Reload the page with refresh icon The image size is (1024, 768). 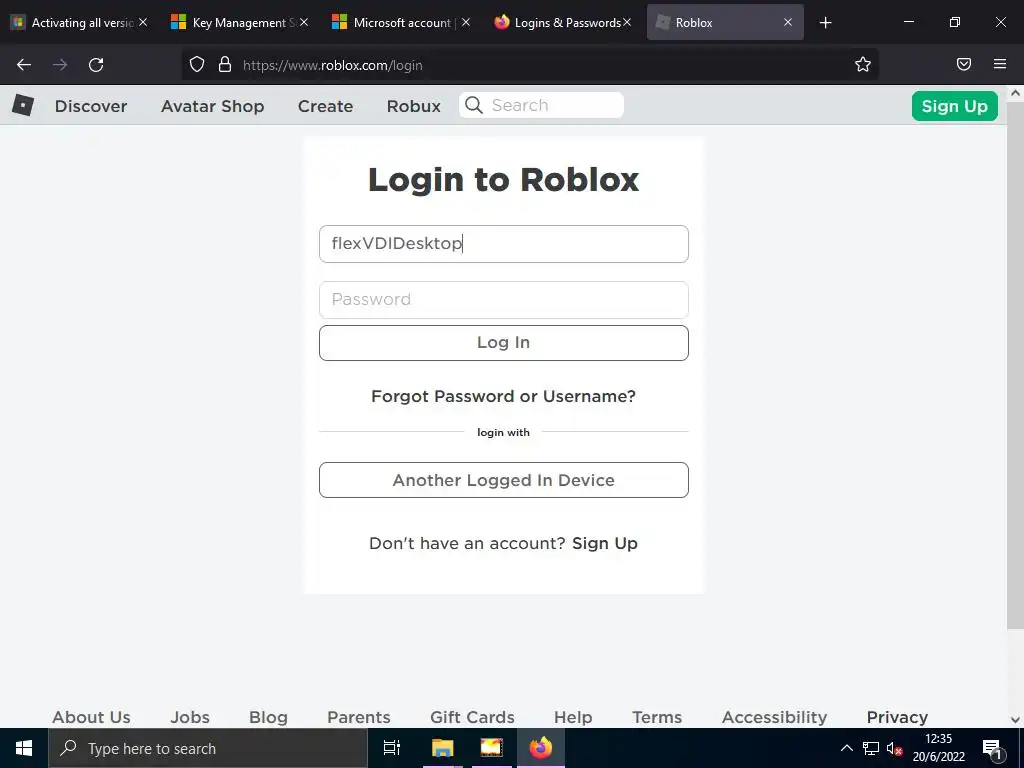coord(96,65)
